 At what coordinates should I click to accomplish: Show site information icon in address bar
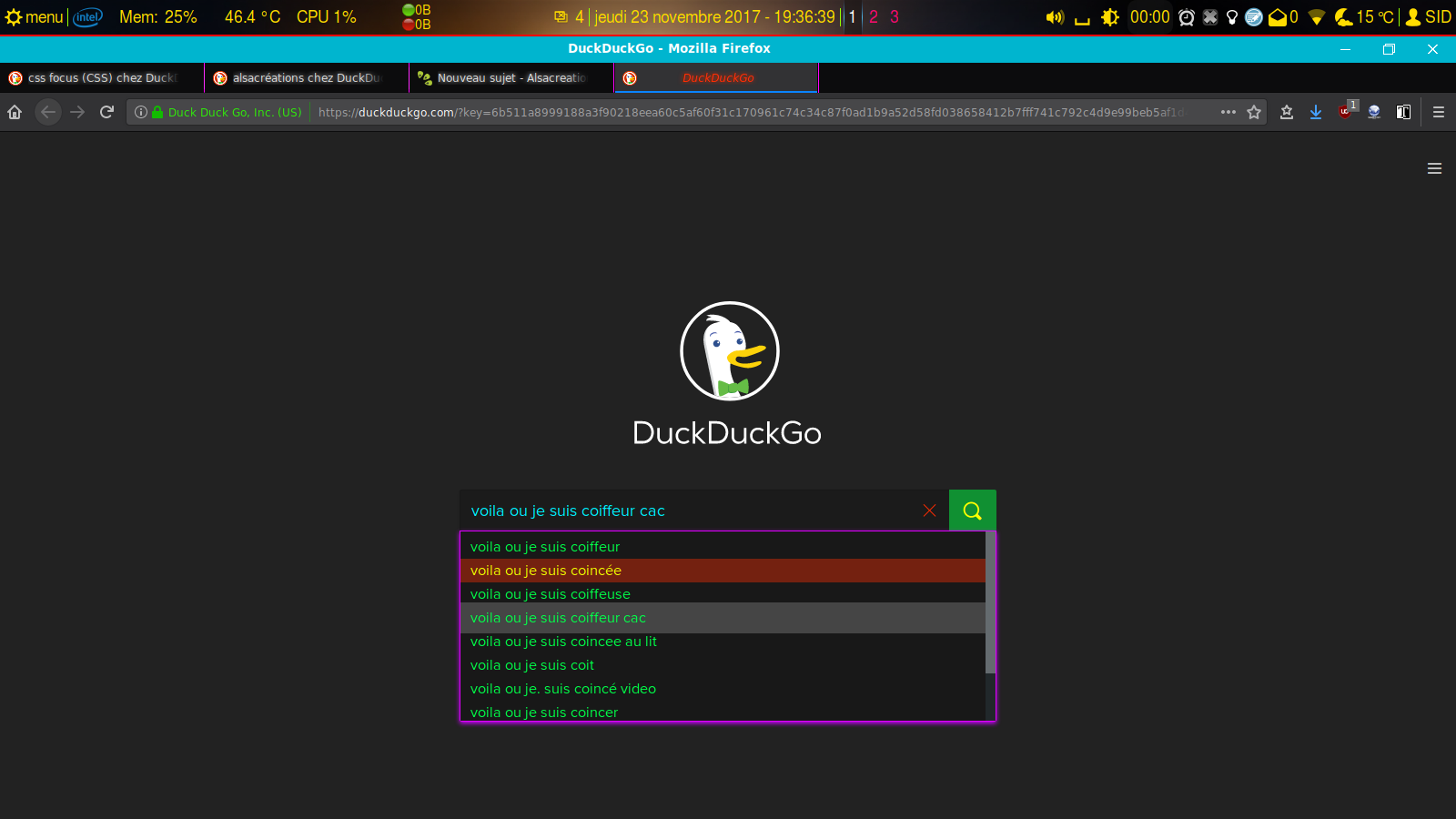[141, 112]
